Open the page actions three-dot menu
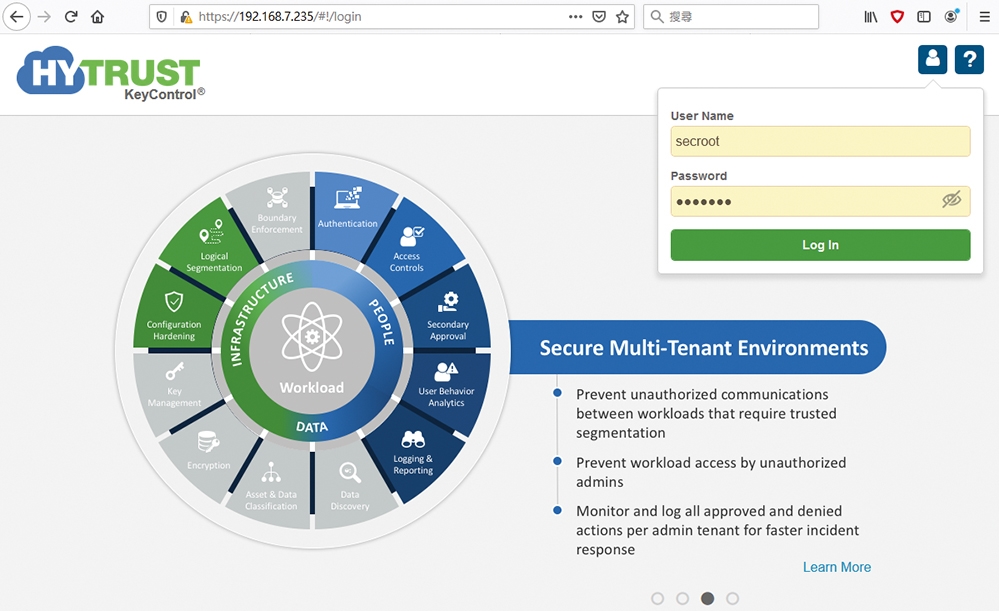The width and height of the screenshot is (999, 611). tap(575, 17)
